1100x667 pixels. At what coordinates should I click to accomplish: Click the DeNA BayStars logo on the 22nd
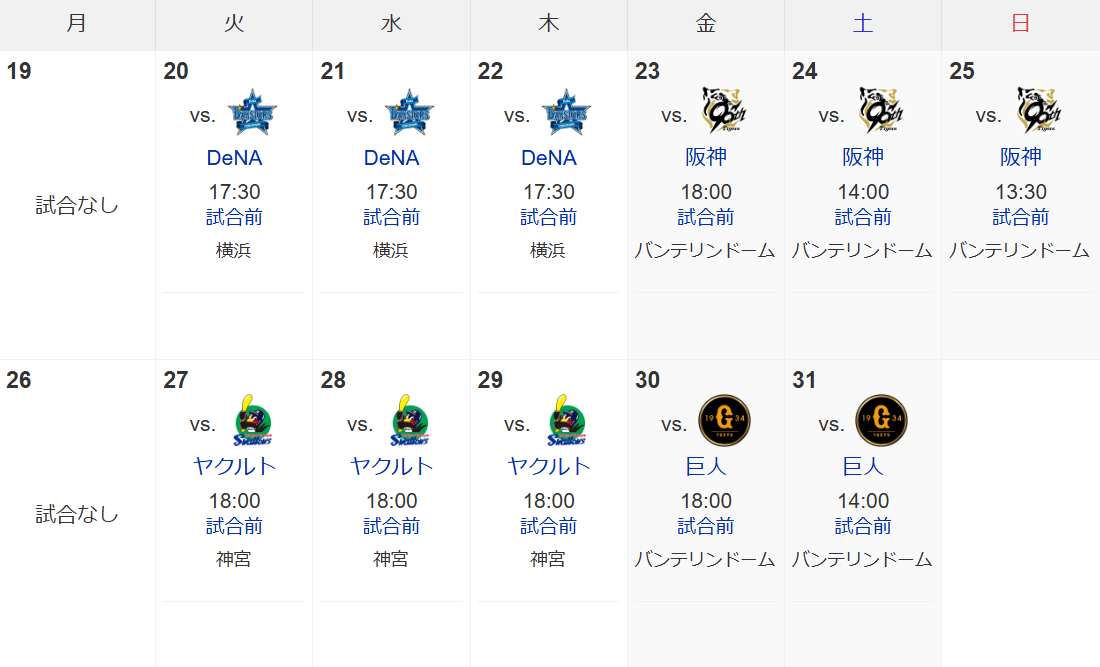click(x=567, y=112)
